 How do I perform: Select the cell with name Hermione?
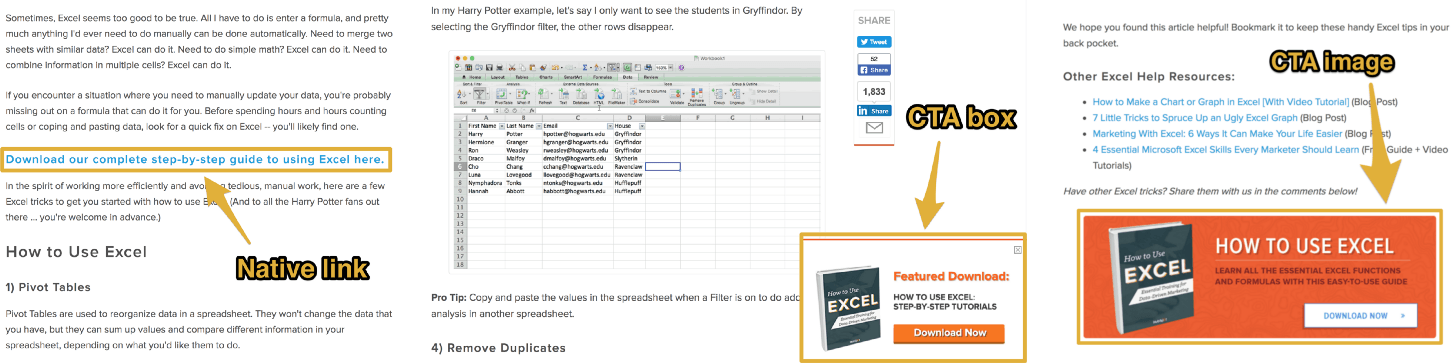point(486,142)
